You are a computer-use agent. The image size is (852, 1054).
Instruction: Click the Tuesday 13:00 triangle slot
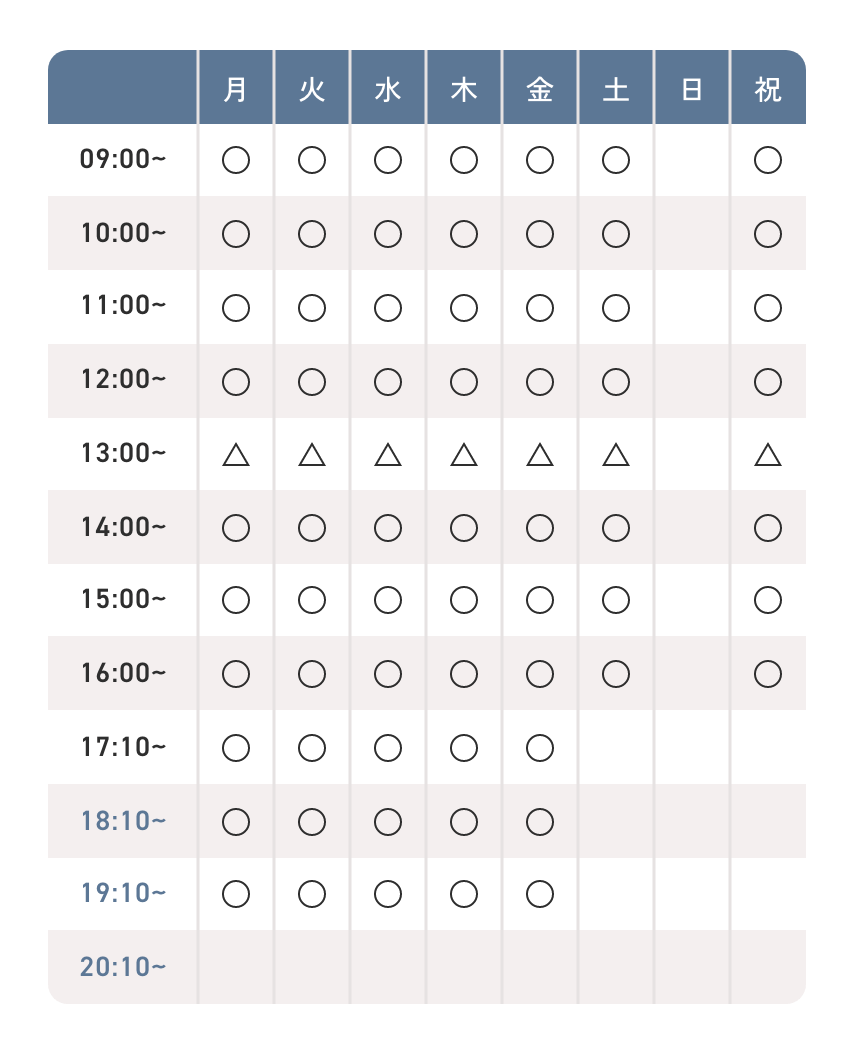[x=312, y=455]
